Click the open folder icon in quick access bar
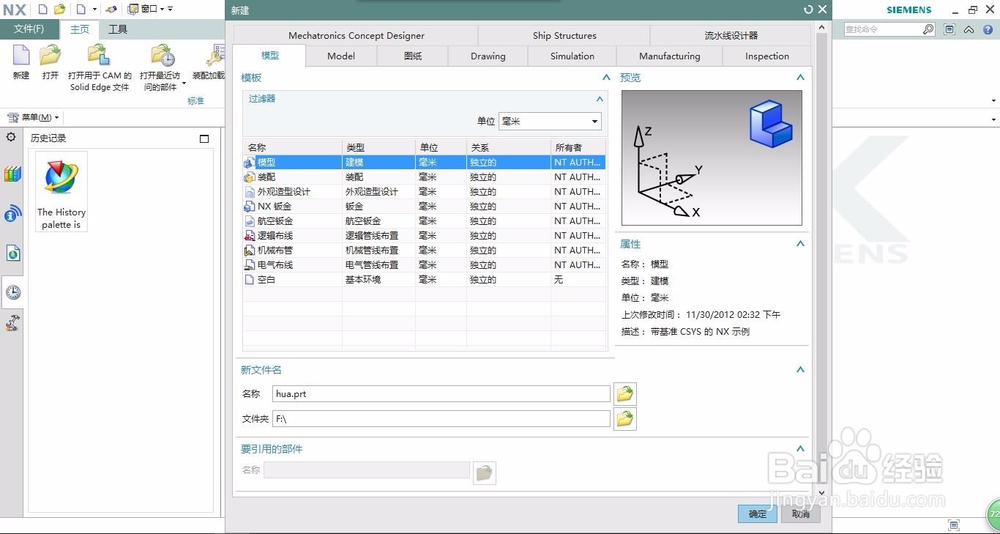 point(60,9)
